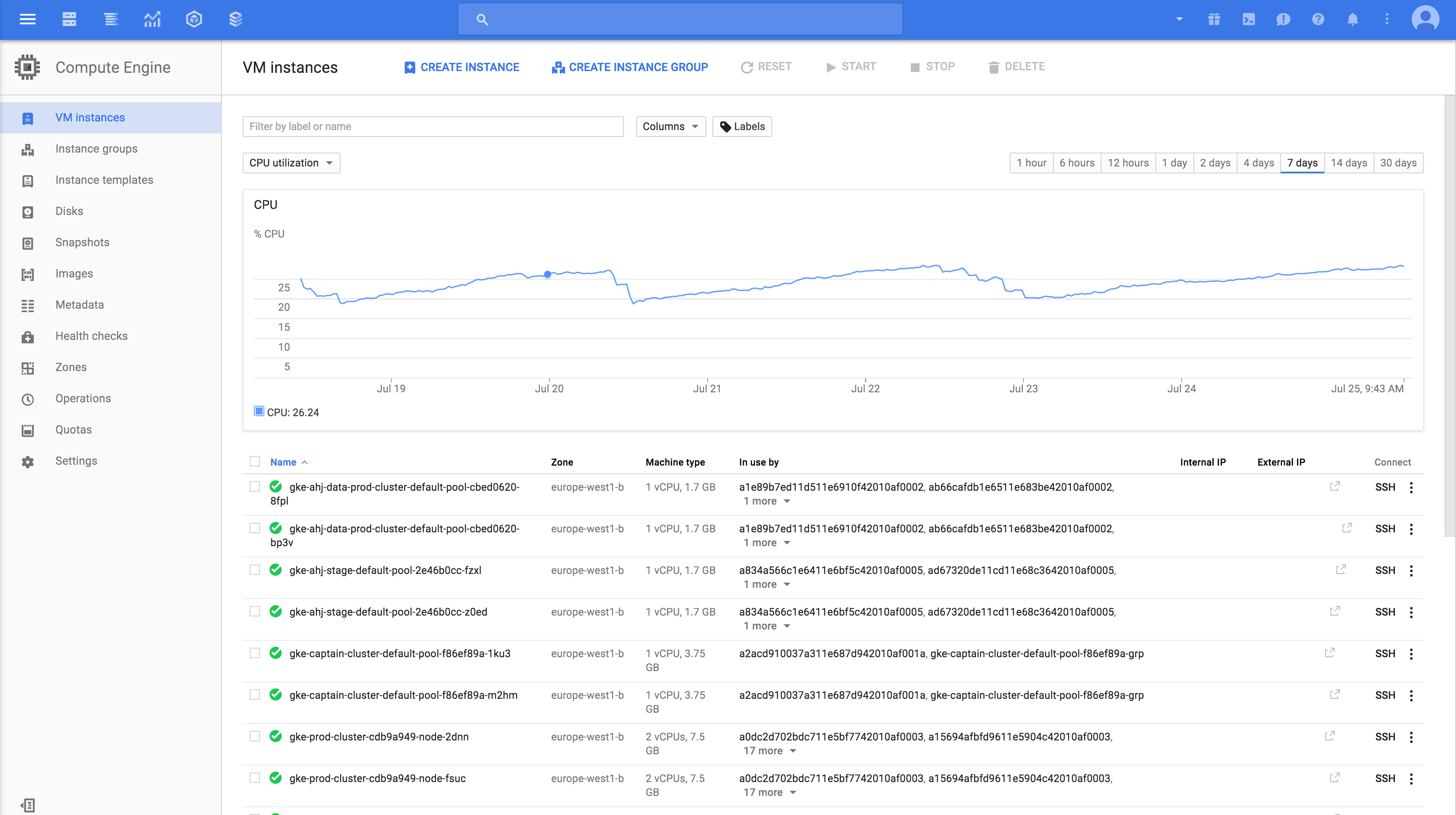This screenshot has height=815, width=1456.
Task: Expand '1 more' for the fzxl instance row
Action: click(x=767, y=584)
